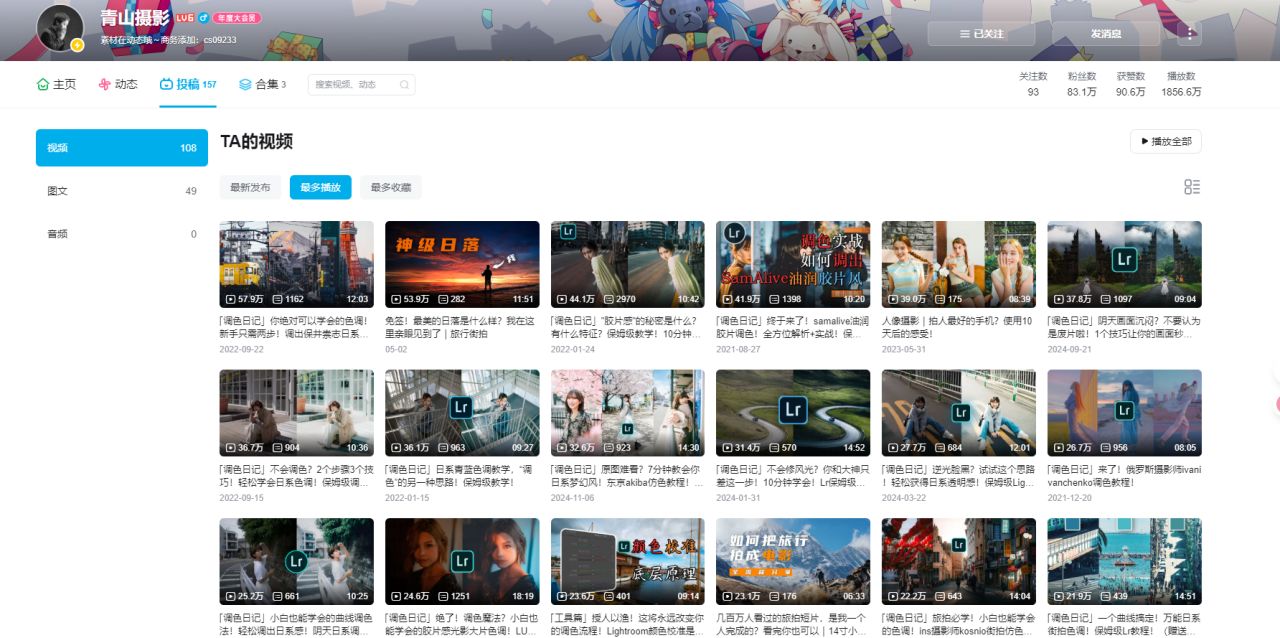1280x638 pixels.
Task: Open the 如何把旅行拍成电影 video thumbnail
Action: pos(793,561)
